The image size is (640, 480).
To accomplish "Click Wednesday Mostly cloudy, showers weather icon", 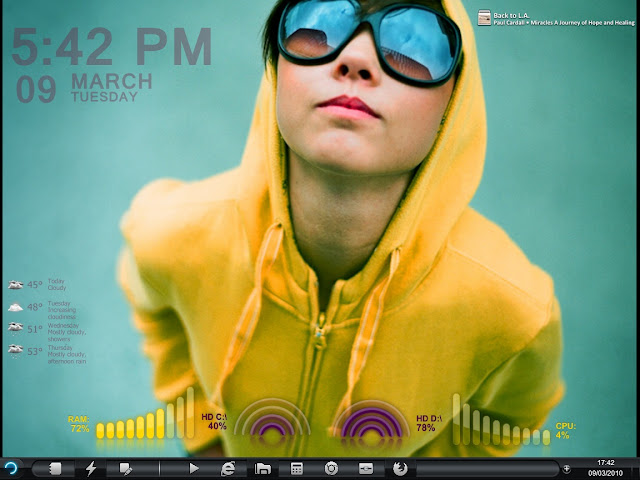I will coord(16,328).
